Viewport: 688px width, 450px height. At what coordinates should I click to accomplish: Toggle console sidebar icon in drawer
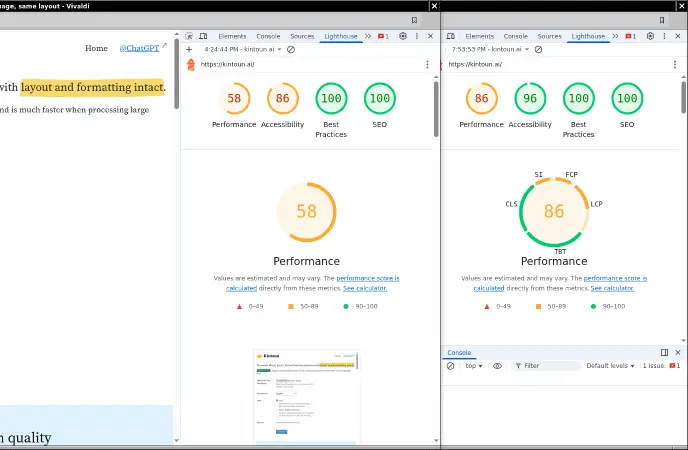(664, 353)
